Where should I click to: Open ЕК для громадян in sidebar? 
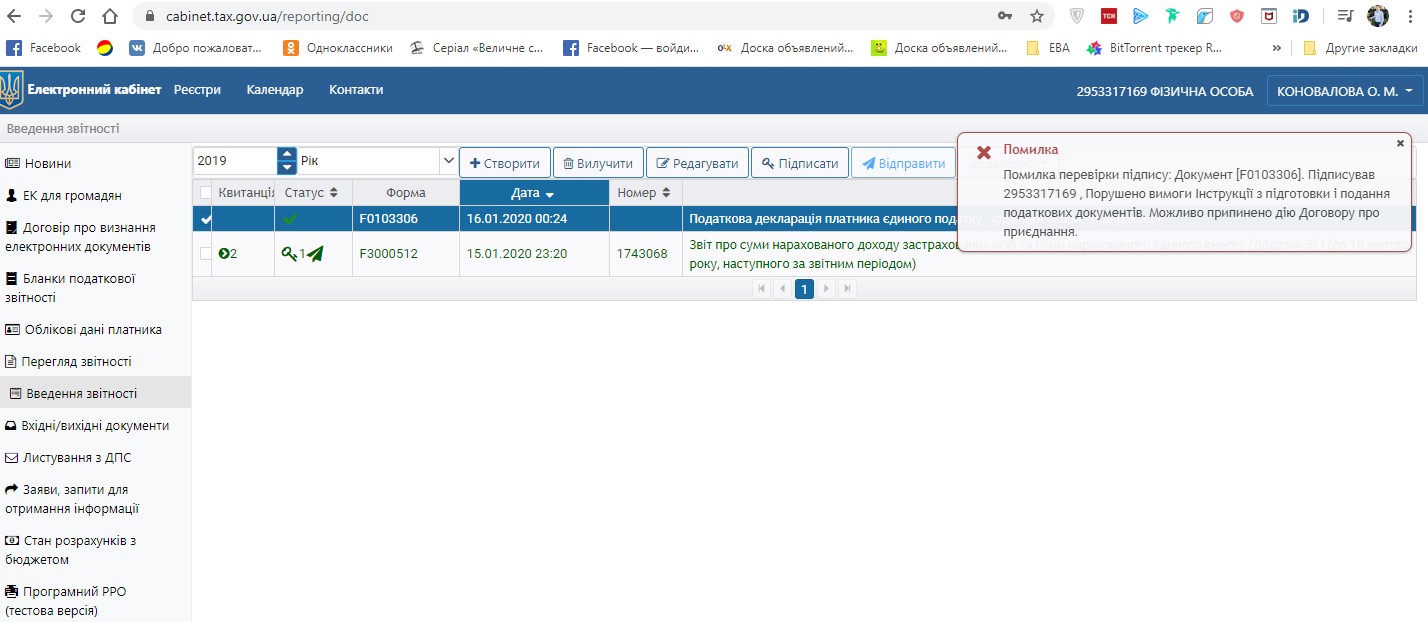point(65,195)
